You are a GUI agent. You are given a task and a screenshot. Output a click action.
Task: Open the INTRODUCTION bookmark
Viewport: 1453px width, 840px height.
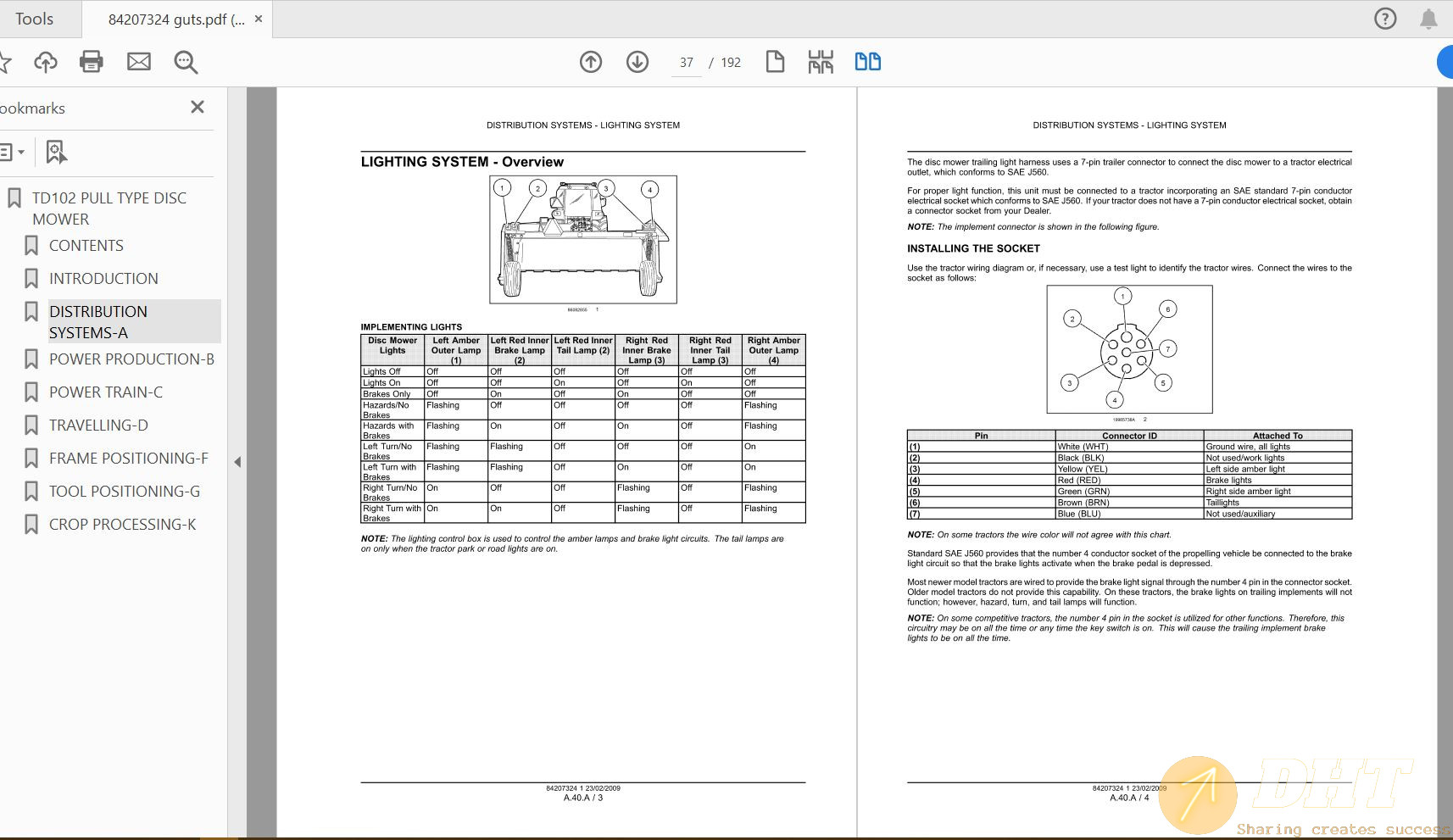click(x=103, y=279)
